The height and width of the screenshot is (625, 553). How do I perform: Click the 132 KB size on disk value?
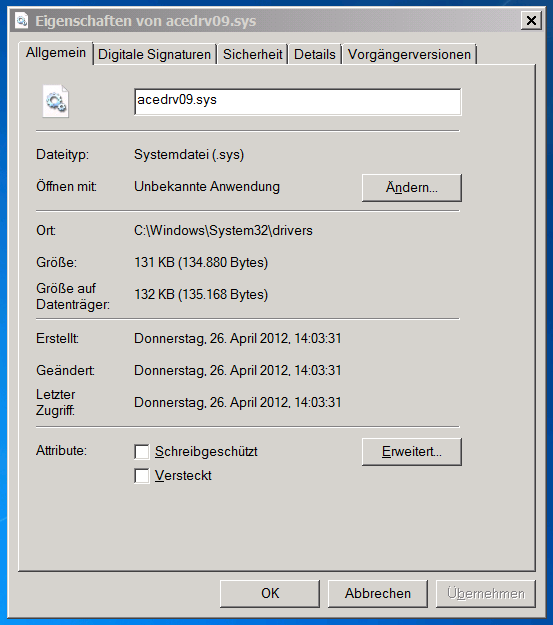[x=201, y=295]
